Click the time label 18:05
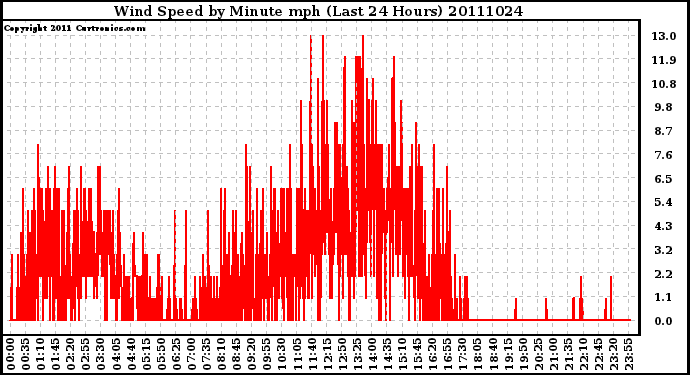This screenshot has width=690, height=375. tap(478, 355)
